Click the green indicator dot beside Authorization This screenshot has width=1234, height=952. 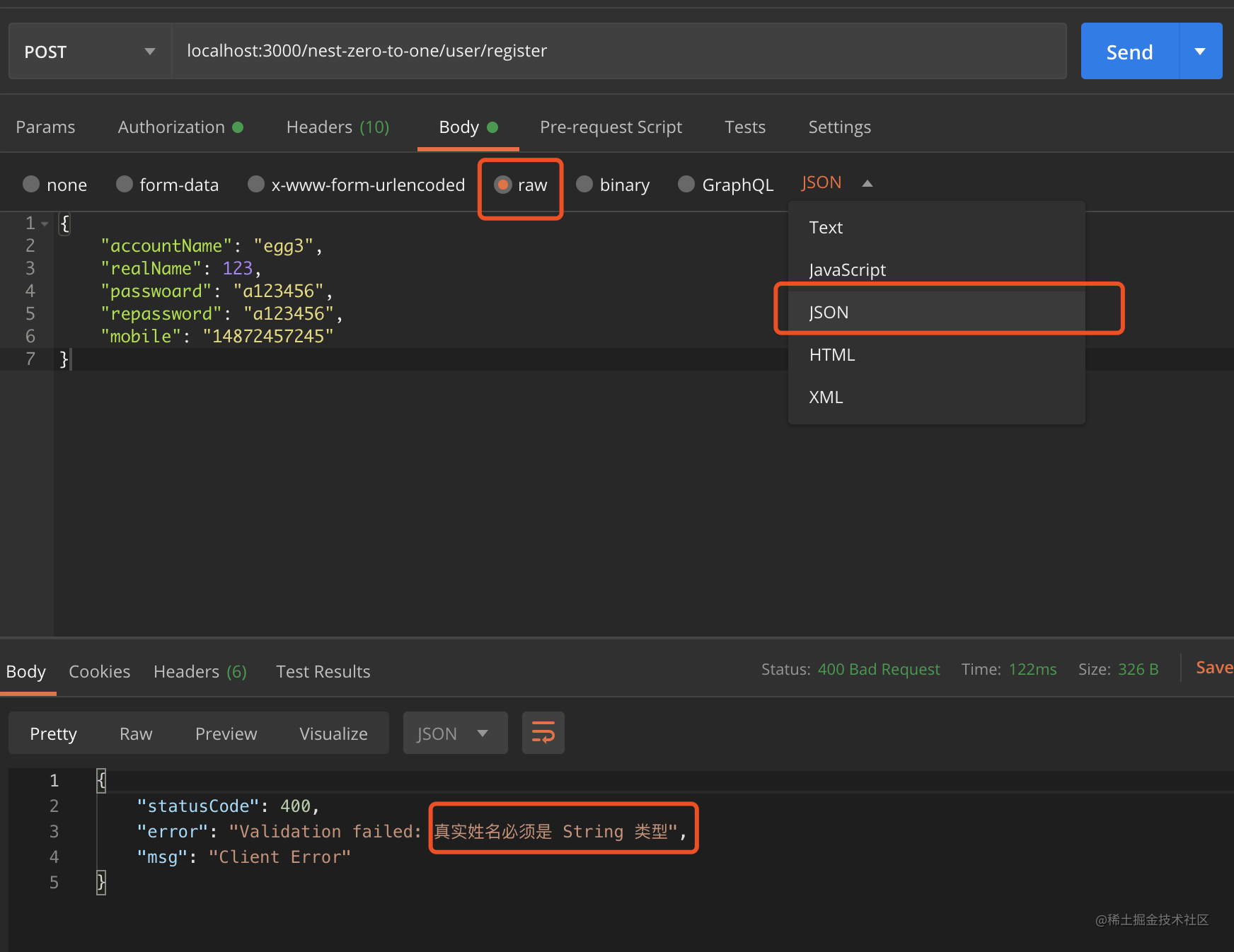tap(238, 127)
